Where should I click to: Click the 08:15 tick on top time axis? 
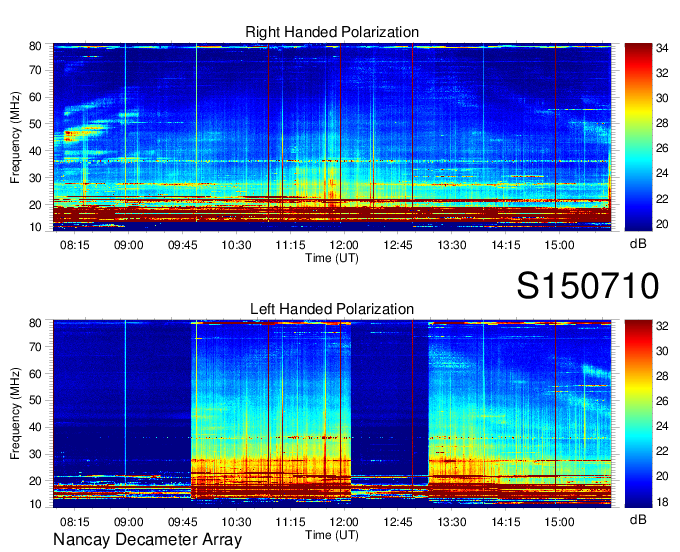[x=75, y=245]
